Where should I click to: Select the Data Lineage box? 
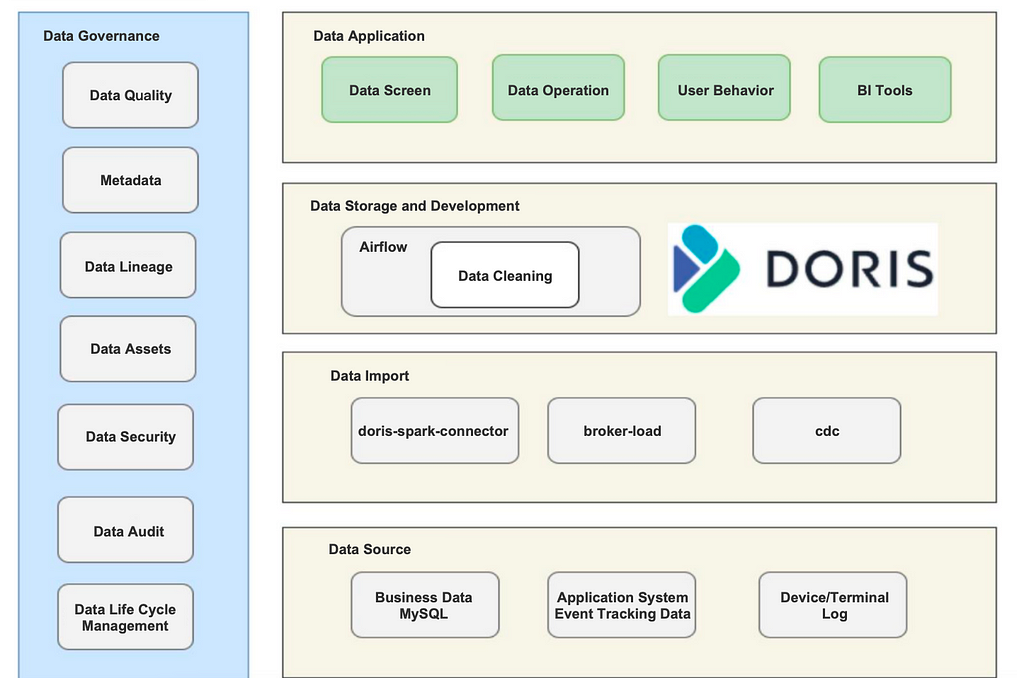click(128, 267)
